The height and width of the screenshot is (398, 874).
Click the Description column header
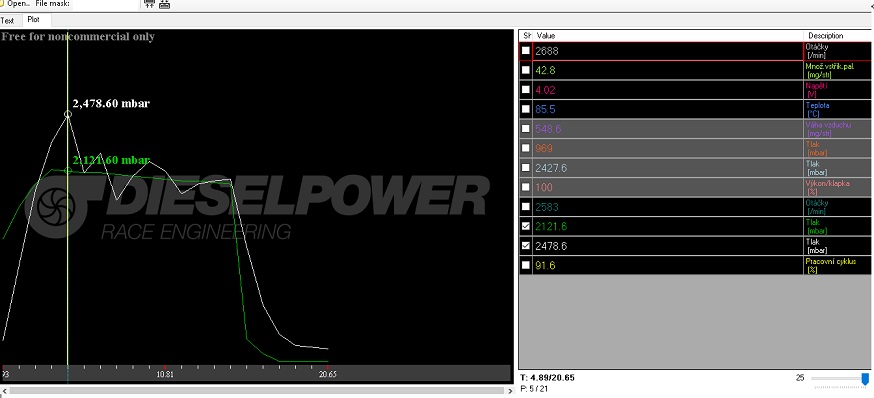(x=837, y=36)
